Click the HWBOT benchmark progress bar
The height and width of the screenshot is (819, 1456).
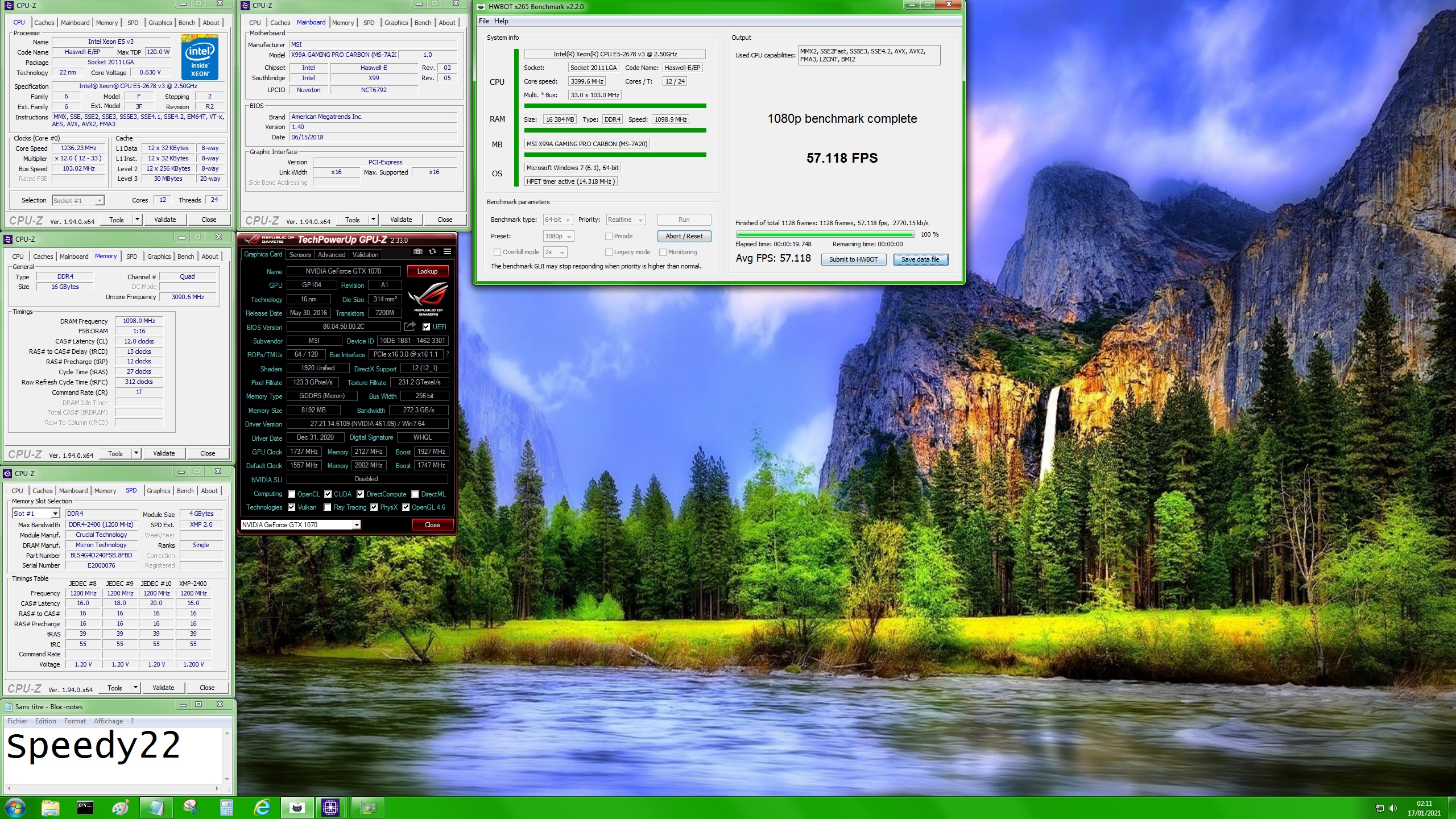[825, 234]
